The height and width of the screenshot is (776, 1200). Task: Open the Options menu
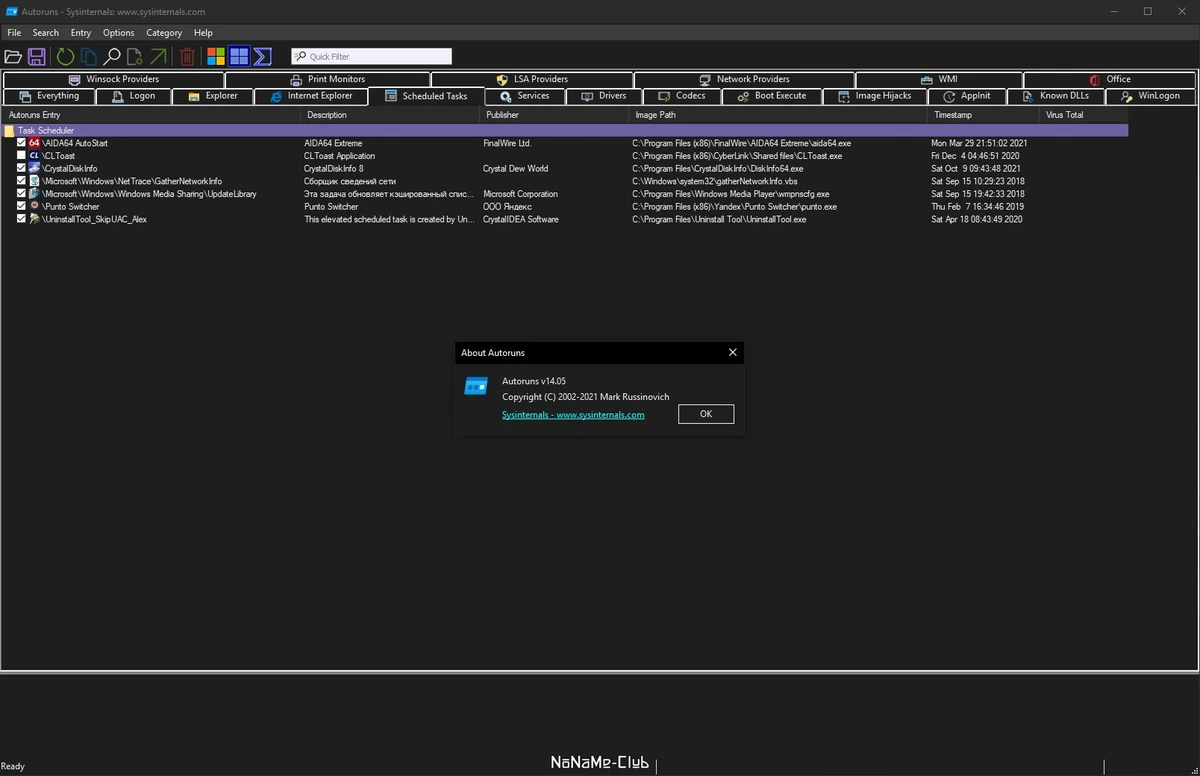(x=119, y=33)
